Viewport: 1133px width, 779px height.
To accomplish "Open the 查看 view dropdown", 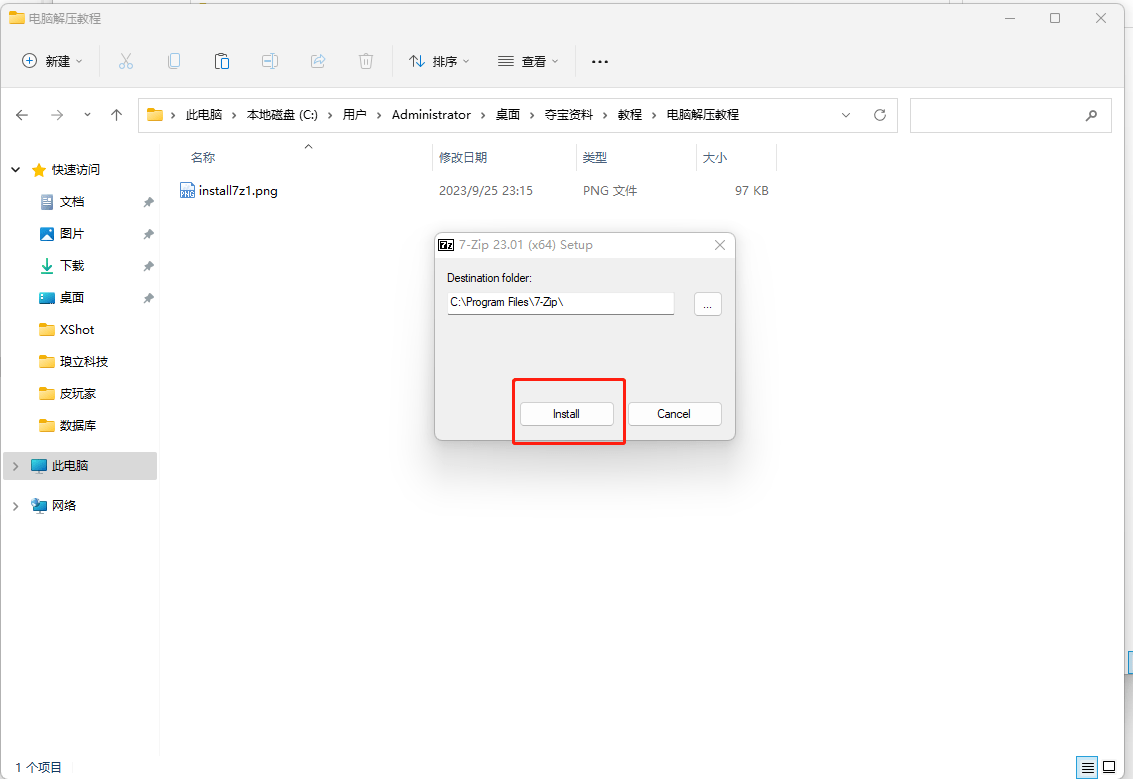I will [x=528, y=61].
